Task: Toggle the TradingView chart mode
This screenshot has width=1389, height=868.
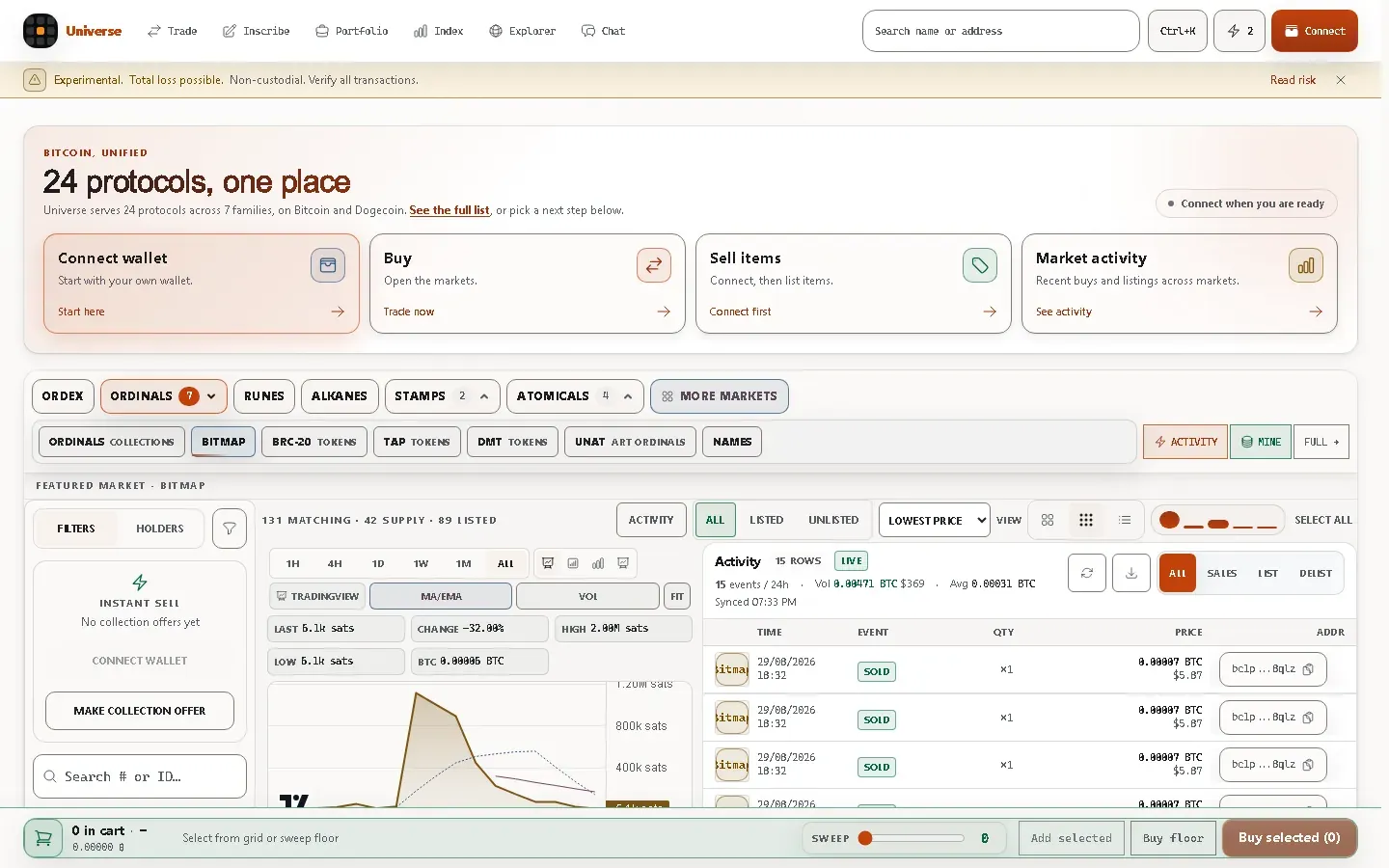Action: 317,596
